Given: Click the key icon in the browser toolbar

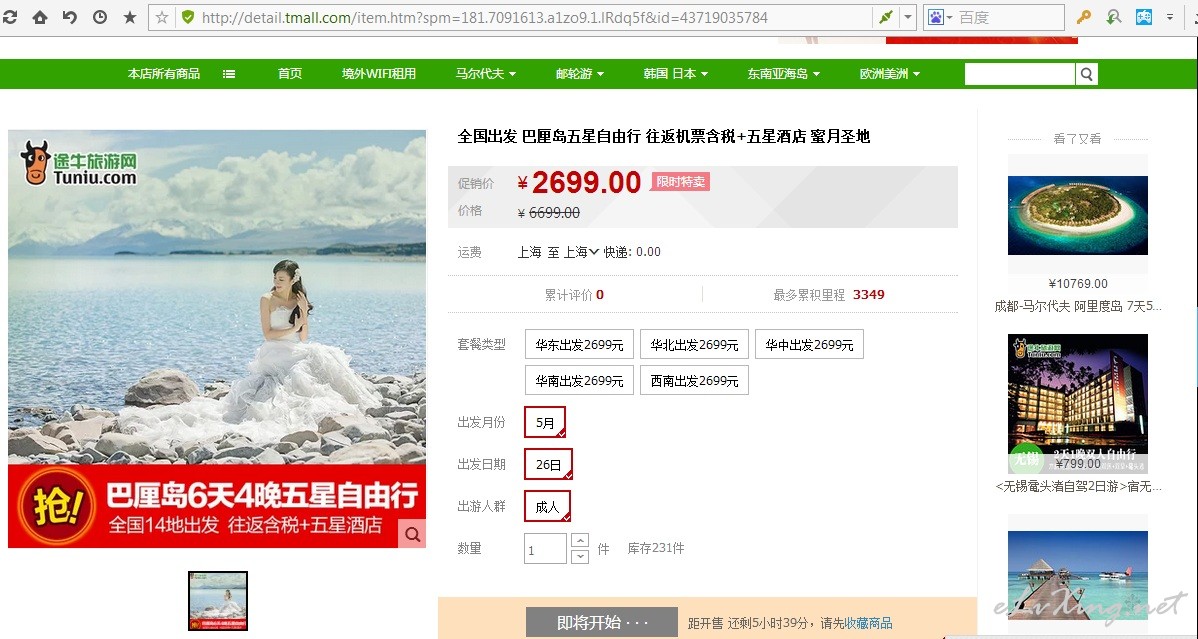Looking at the screenshot, I should pyautogui.click(x=1083, y=17).
